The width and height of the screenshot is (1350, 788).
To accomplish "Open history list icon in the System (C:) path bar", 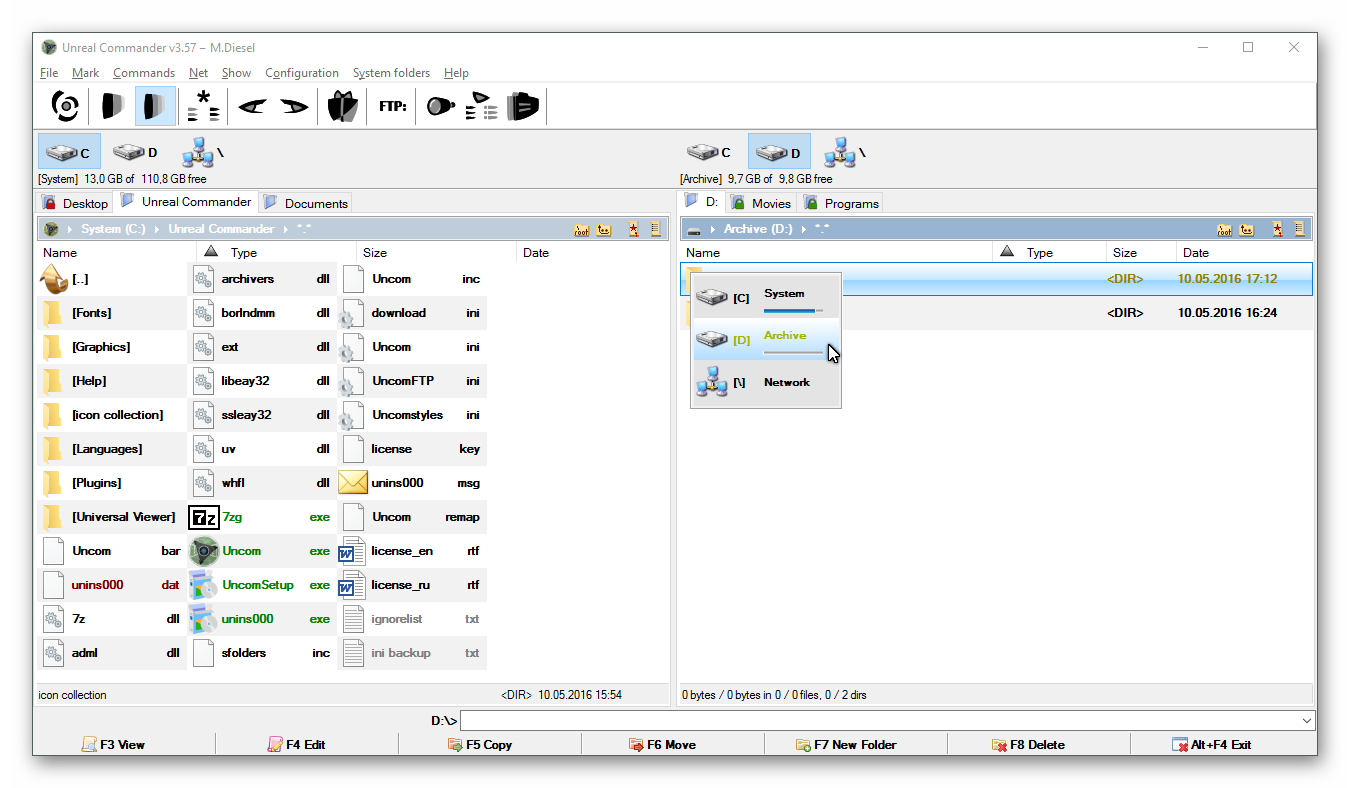I will [655, 229].
